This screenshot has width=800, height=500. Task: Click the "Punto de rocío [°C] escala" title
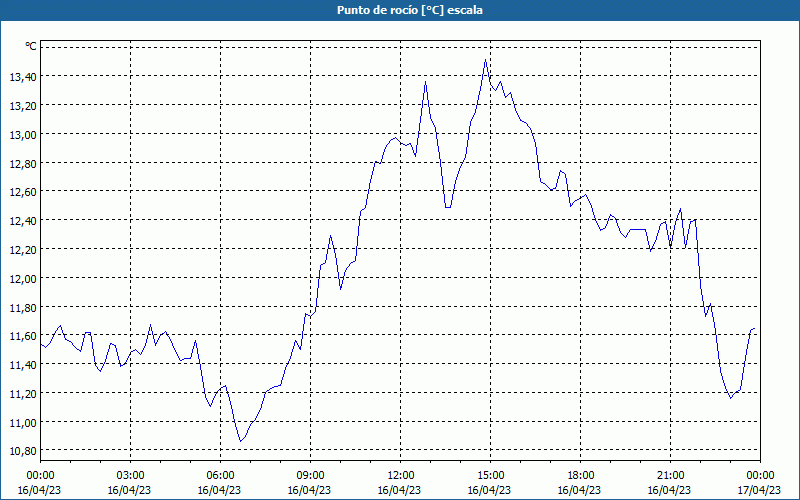pos(410,10)
